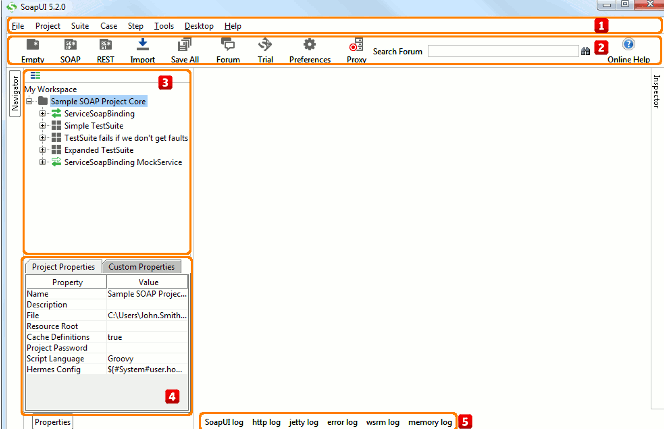The width and height of the screenshot is (664, 429).
Task: Show the SoapUI log
Action: coord(224,422)
